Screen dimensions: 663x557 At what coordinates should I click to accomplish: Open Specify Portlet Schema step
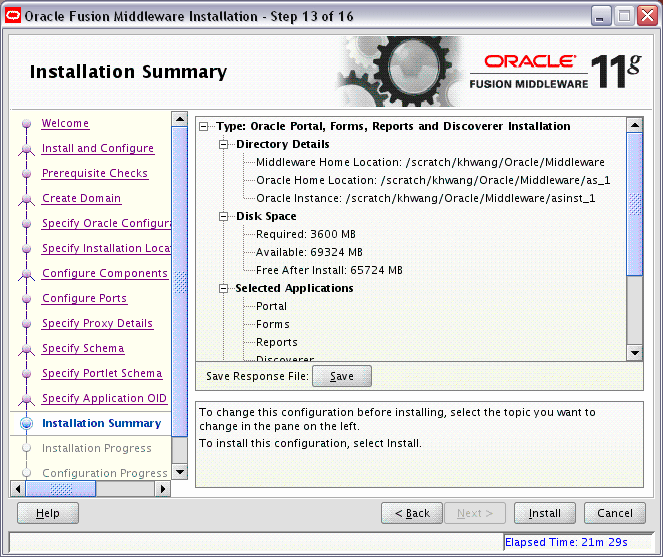click(x=102, y=373)
